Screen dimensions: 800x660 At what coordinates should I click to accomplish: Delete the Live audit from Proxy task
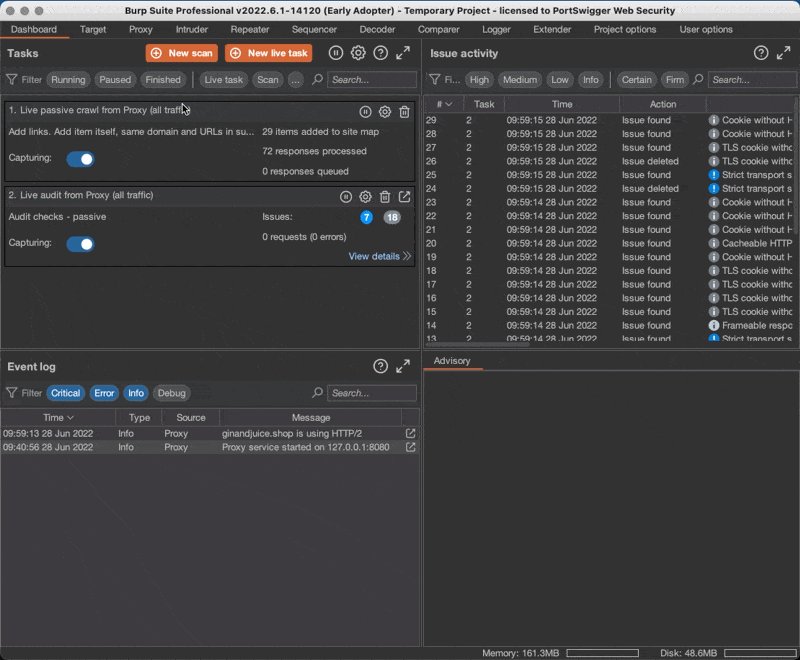click(x=385, y=197)
